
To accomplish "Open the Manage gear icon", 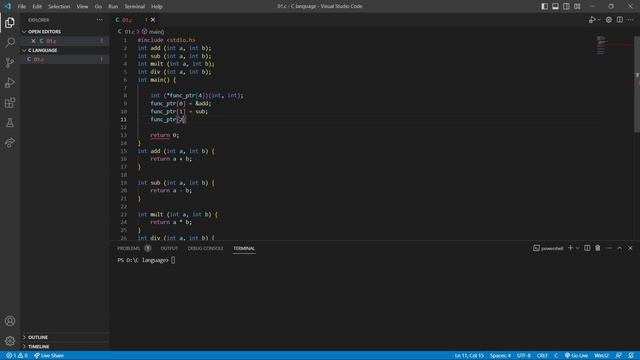I will click(10, 341).
